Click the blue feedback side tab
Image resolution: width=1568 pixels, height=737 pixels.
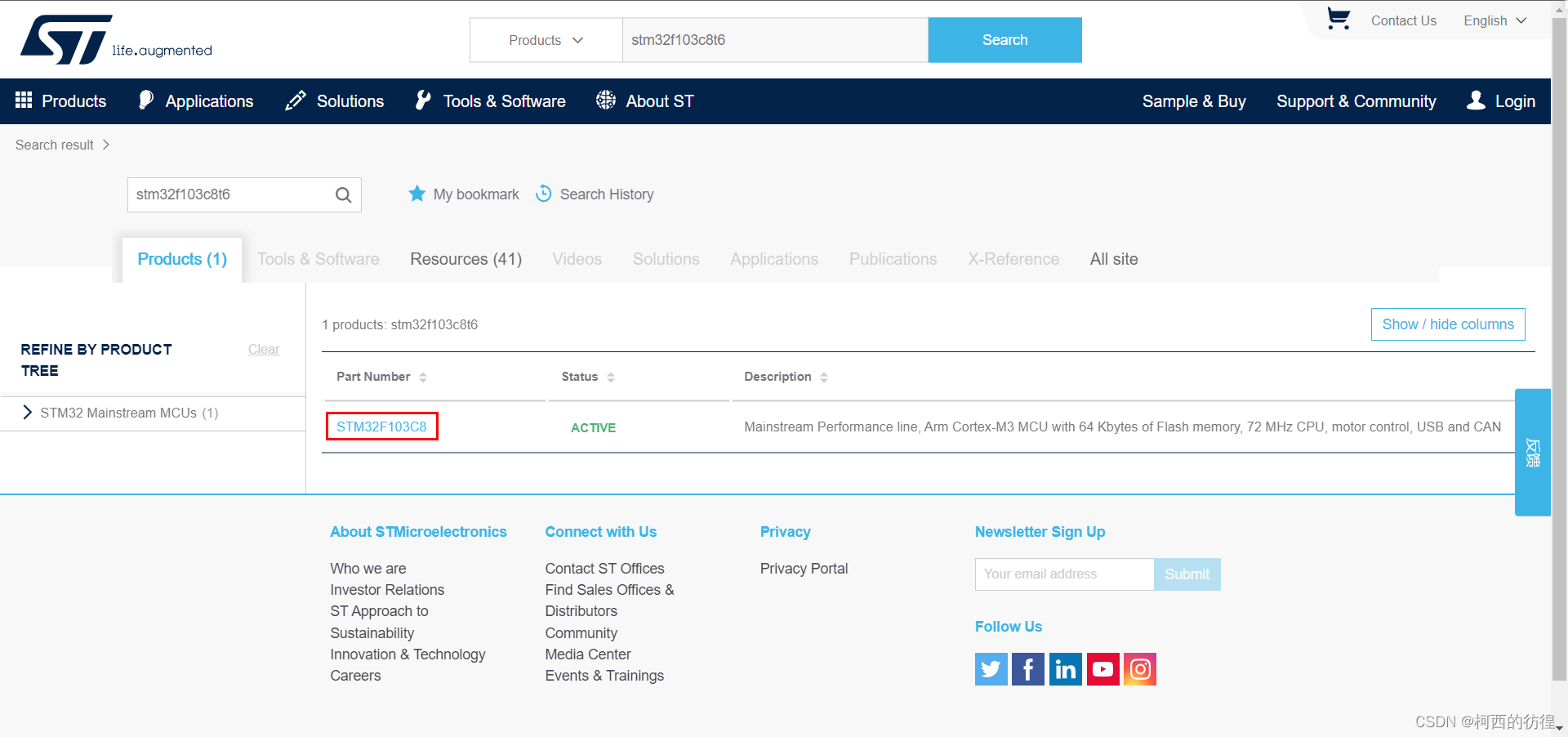click(x=1532, y=452)
